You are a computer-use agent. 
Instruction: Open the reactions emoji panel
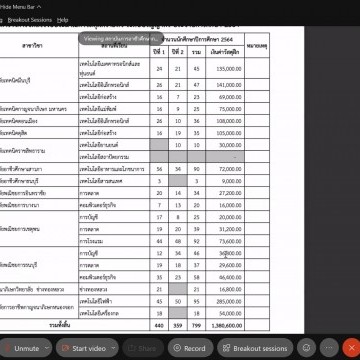[x=306, y=348]
